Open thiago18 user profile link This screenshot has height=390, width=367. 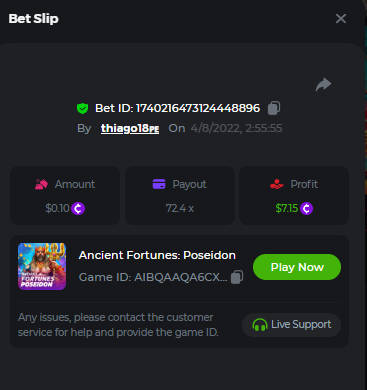pyautogui.click(x=130, y=128)
